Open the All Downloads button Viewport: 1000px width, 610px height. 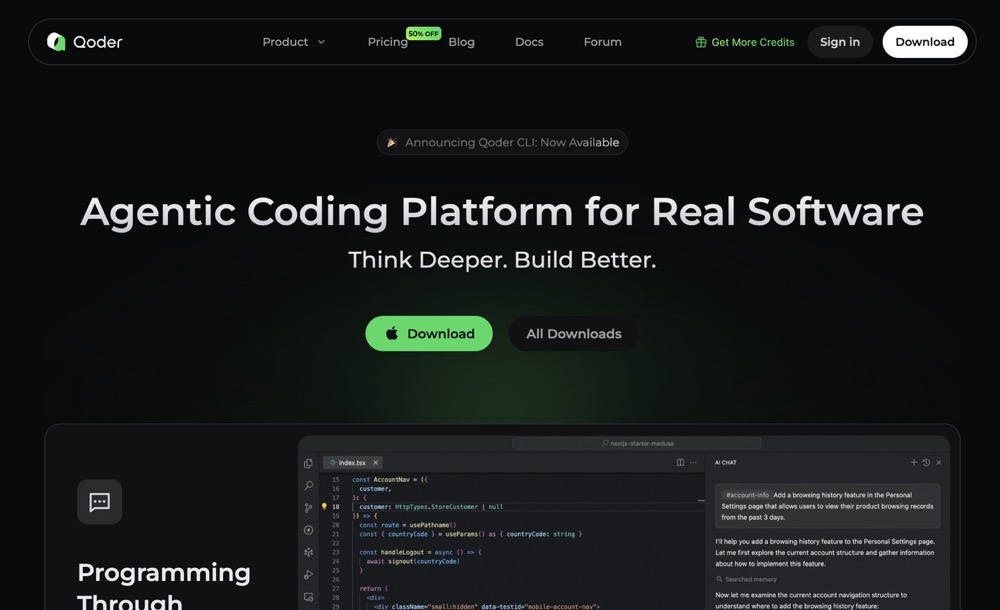(573, 334)
